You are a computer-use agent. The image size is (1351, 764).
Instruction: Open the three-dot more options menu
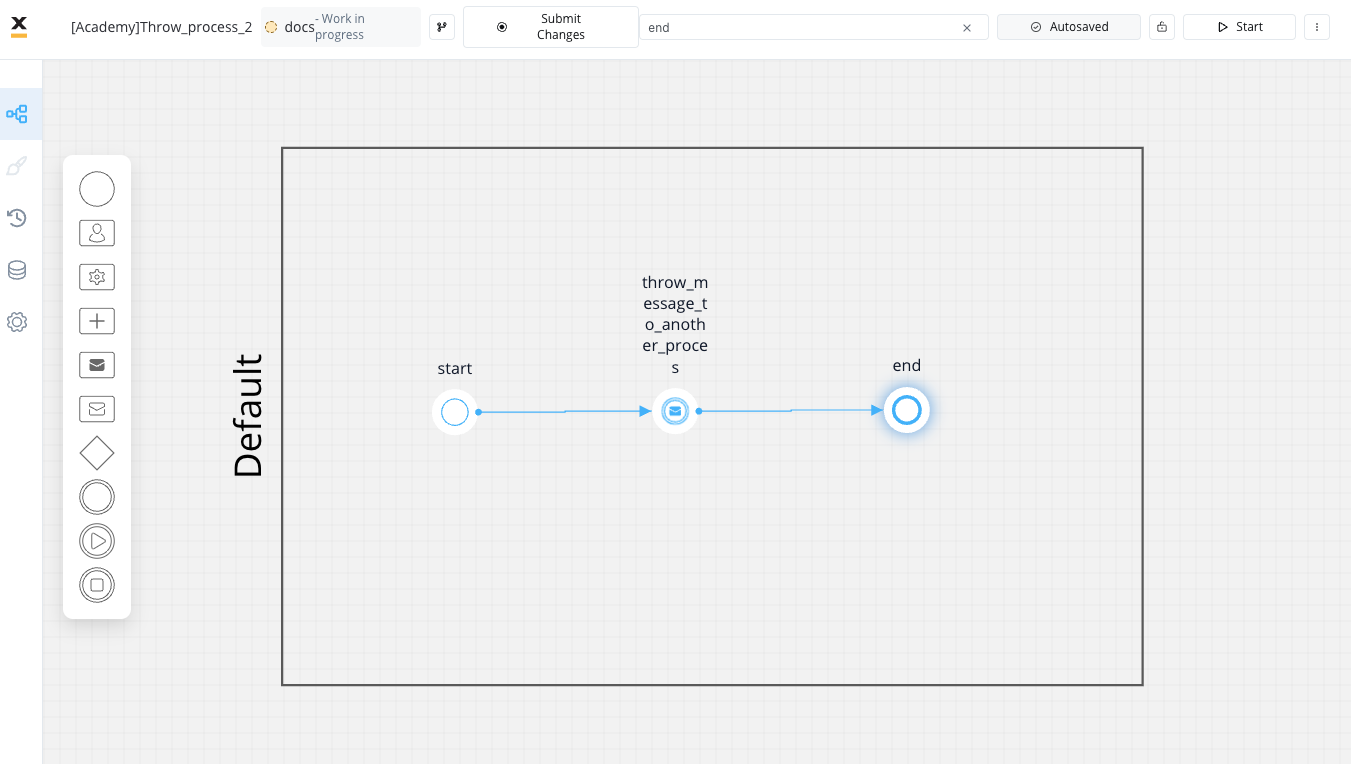coord(1317,27)
